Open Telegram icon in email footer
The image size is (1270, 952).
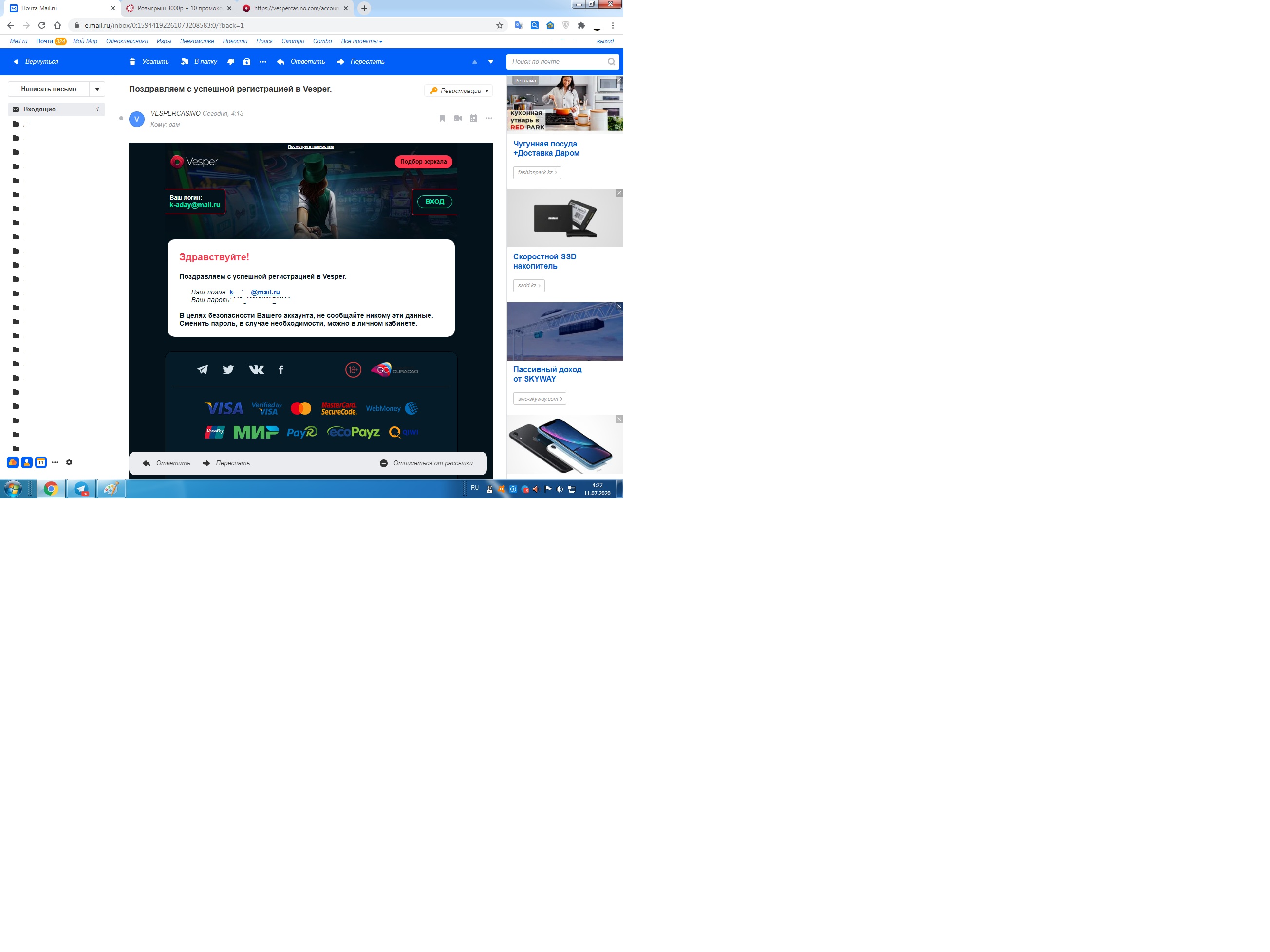tap(203, 369)
